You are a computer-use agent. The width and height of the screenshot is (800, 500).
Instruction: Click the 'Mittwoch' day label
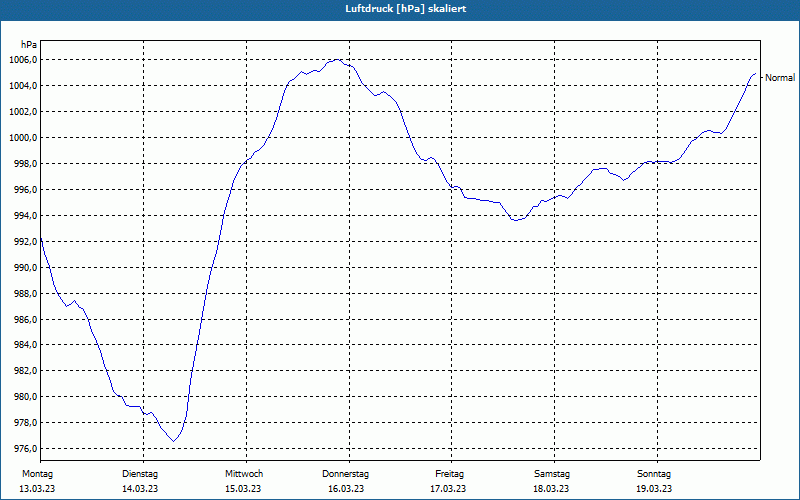pos(244,474)
